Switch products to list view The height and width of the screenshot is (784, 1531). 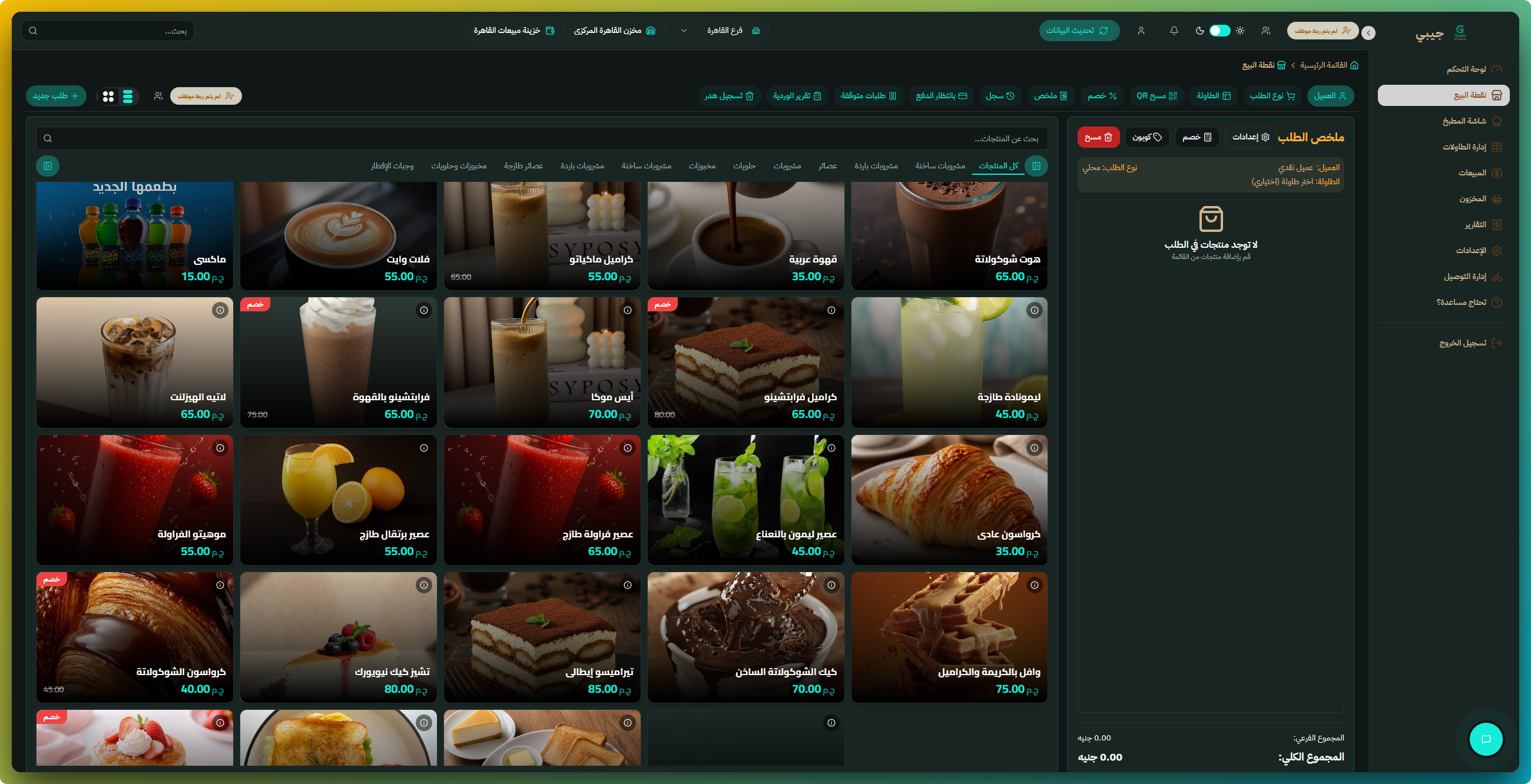point(128,96)
